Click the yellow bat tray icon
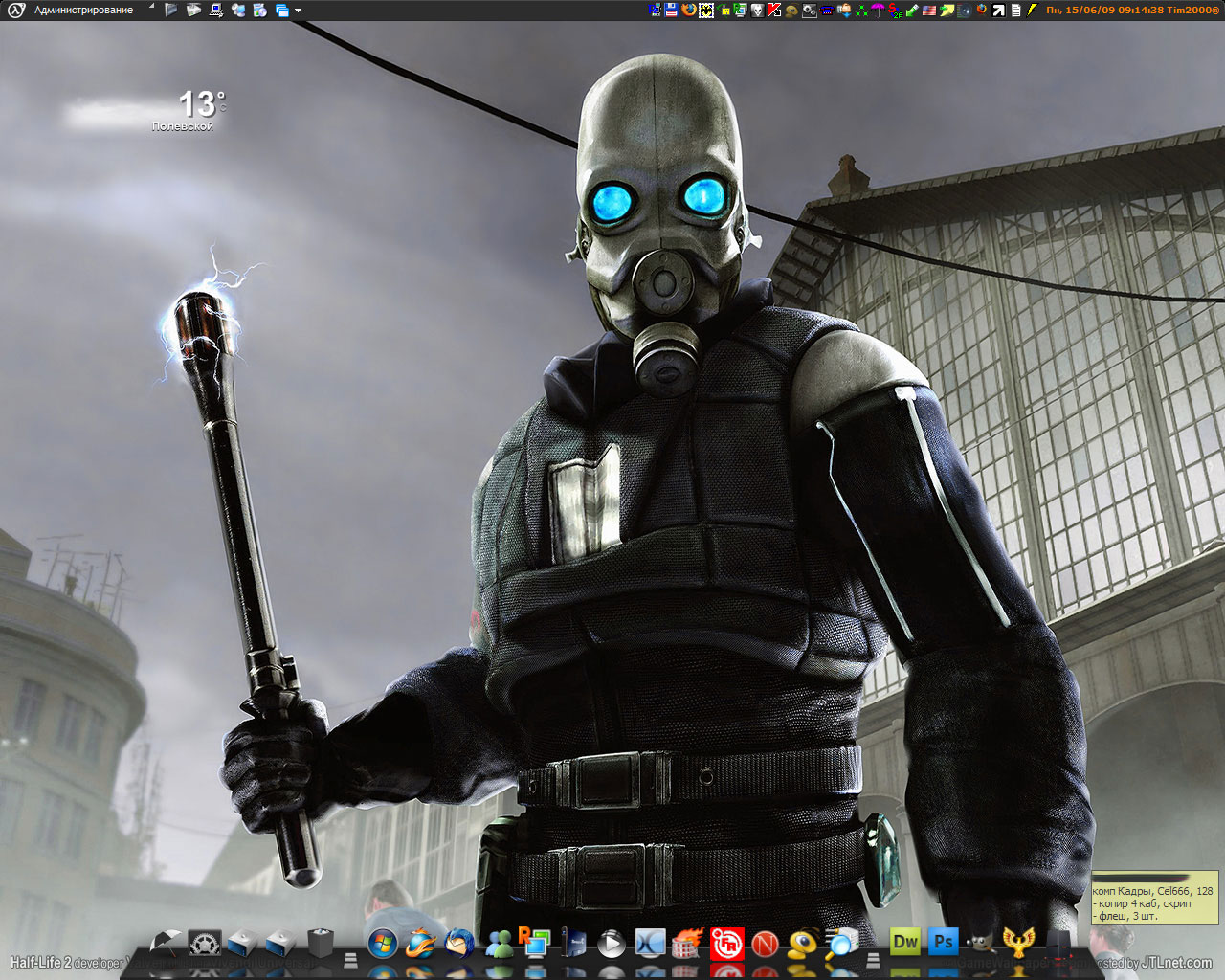Image resolution: width=1225 pixels, height=980 pixels. pyautogui.click(x=706, y=10)
